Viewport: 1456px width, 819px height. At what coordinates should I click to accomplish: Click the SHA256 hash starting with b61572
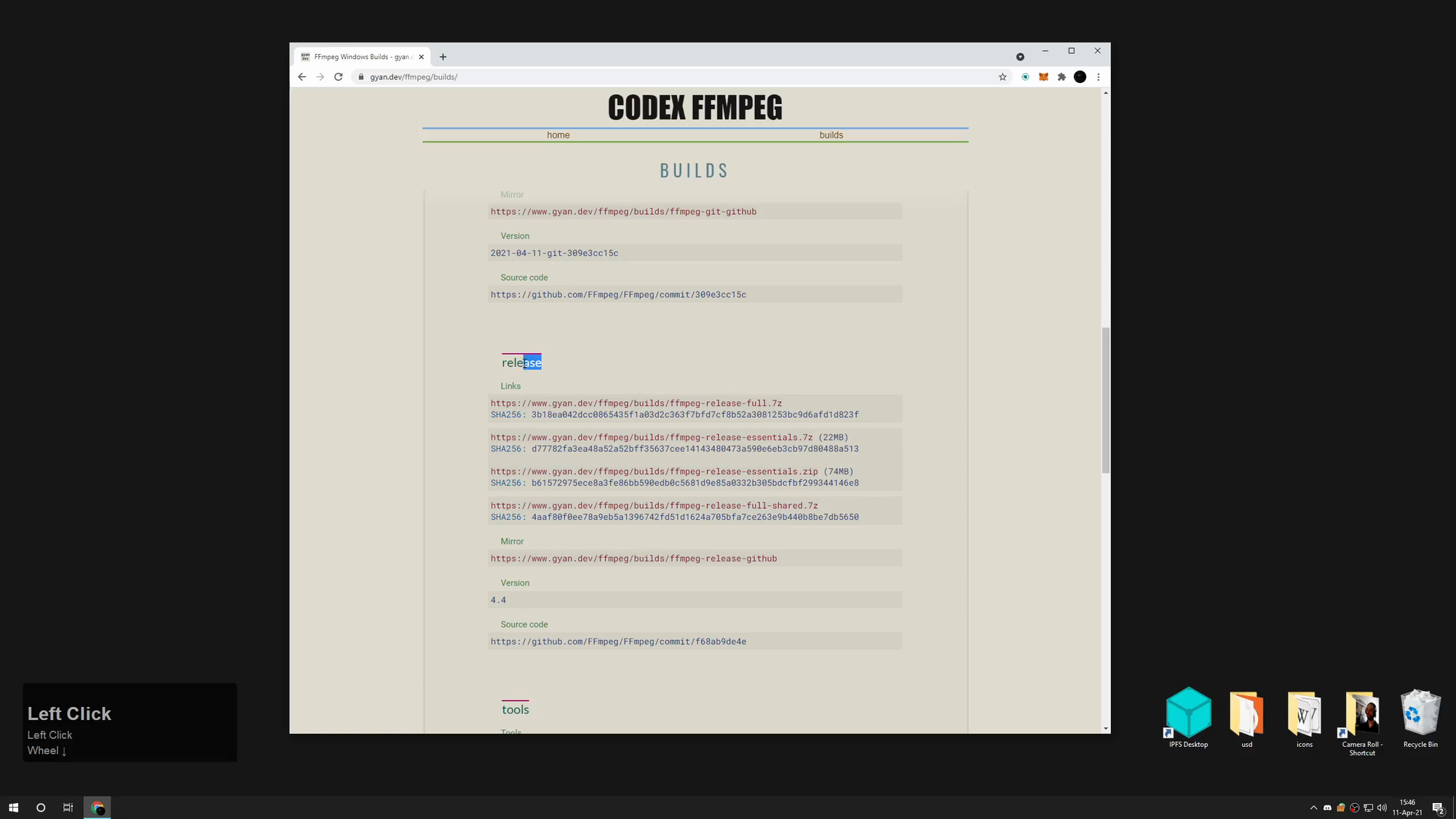click(695, 483)
